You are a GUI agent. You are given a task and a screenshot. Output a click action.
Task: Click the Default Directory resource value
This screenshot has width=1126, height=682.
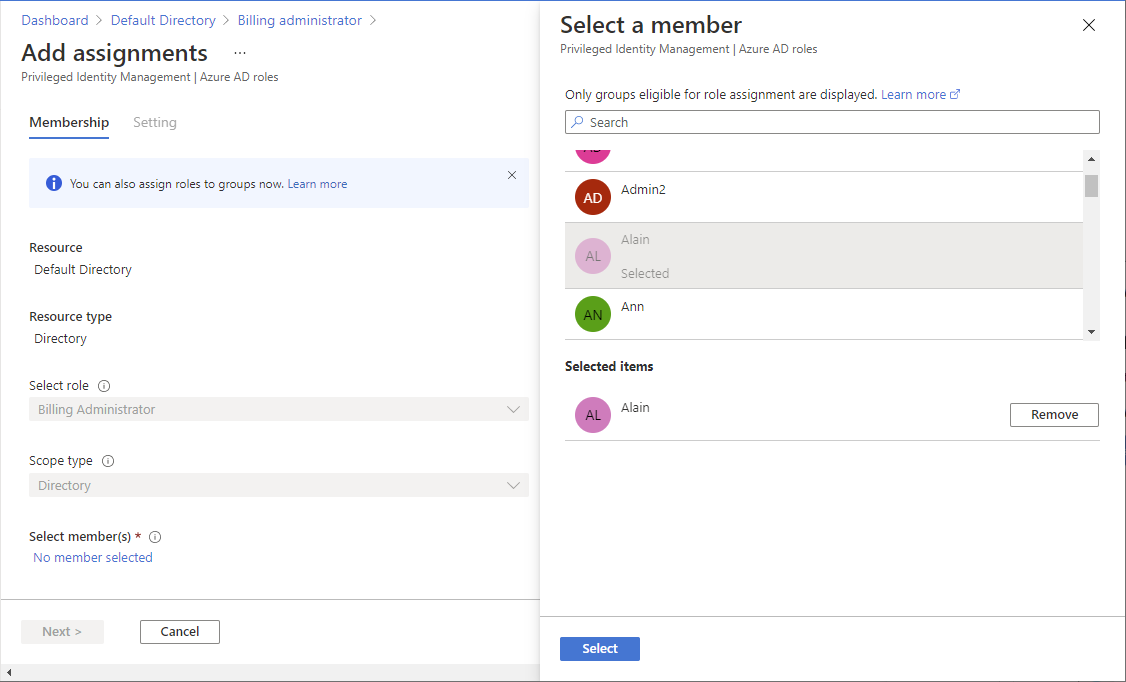click(x=83, y=270)
